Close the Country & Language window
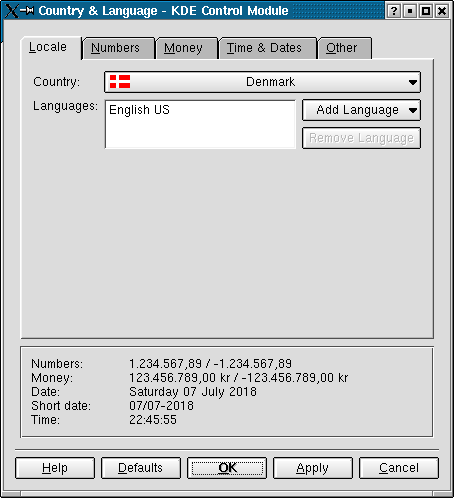 coord(442,11)
